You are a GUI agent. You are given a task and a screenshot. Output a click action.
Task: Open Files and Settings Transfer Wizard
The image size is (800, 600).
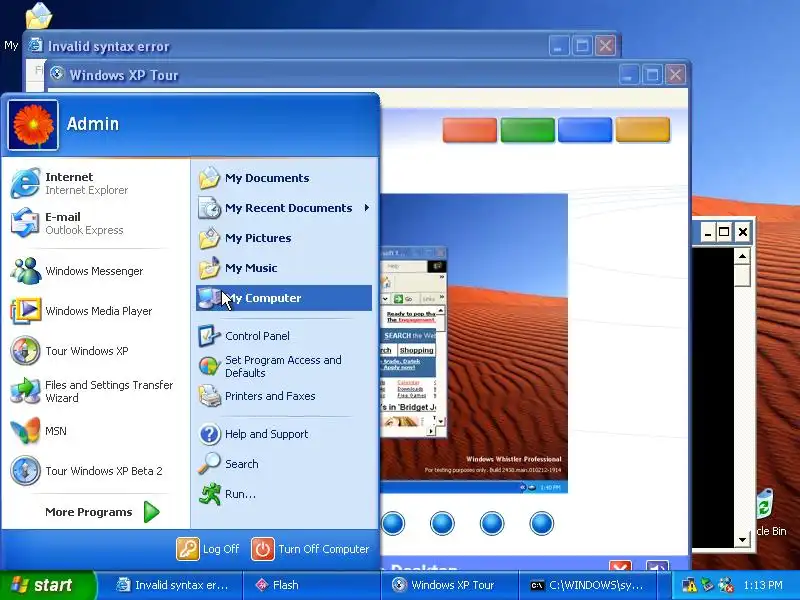pos(95,391)
